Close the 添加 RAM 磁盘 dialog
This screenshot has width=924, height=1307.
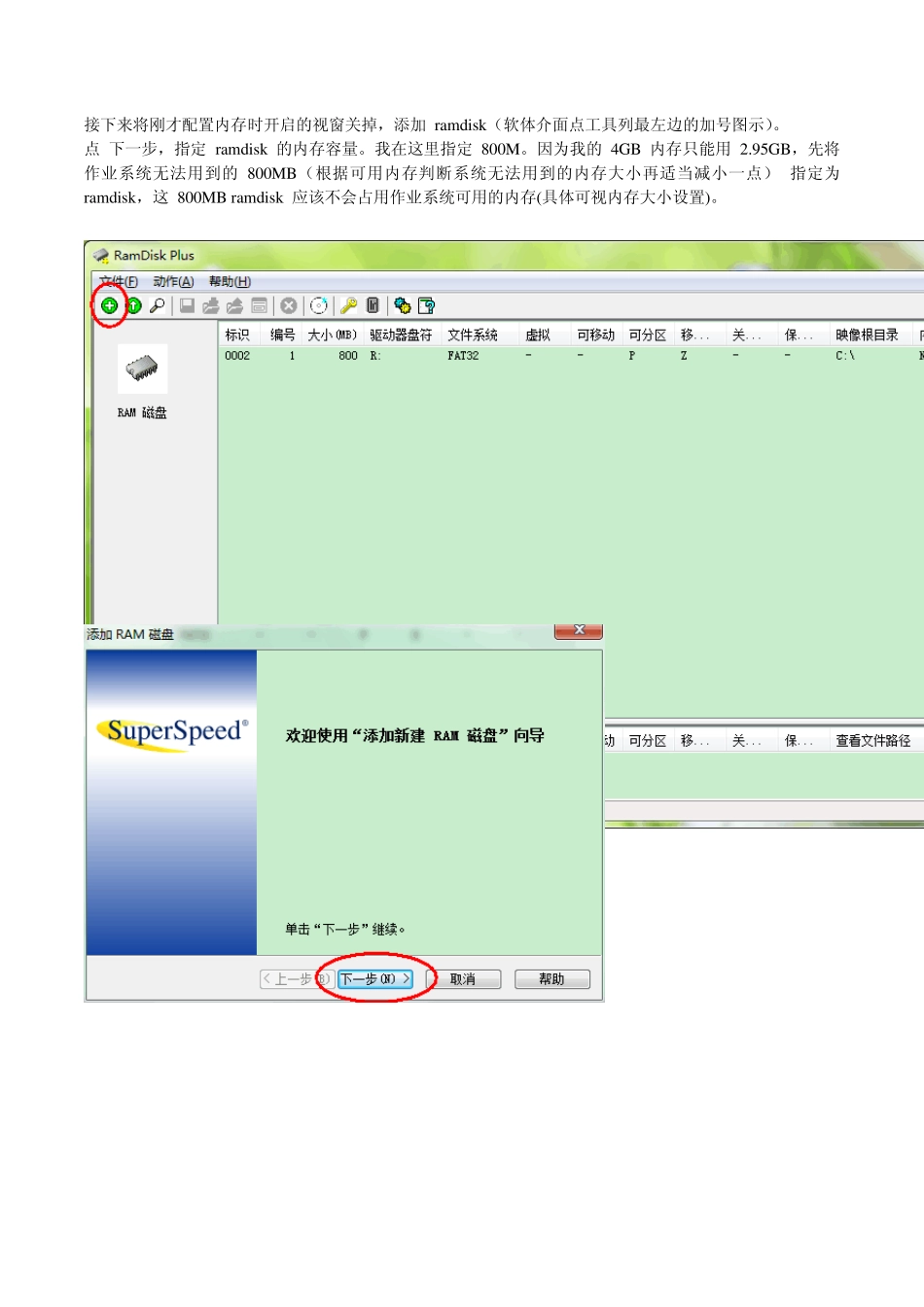[x=579, y=631]
